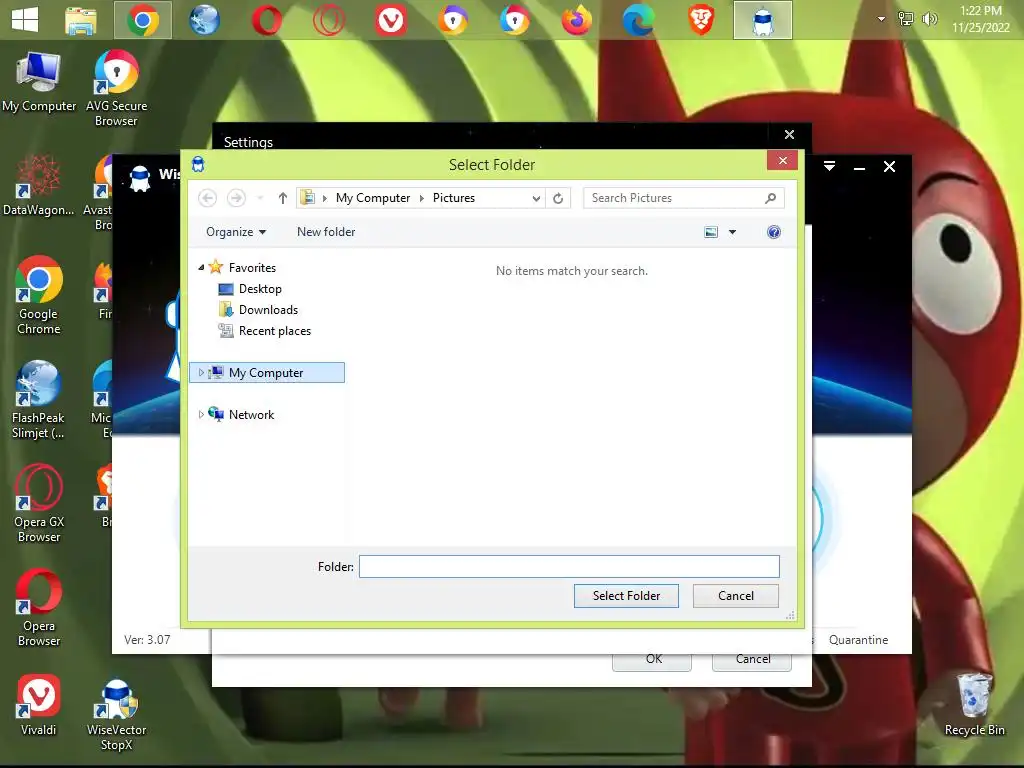
Task: Open Google Chrome desktop shortcut
Action: point(39,295)
